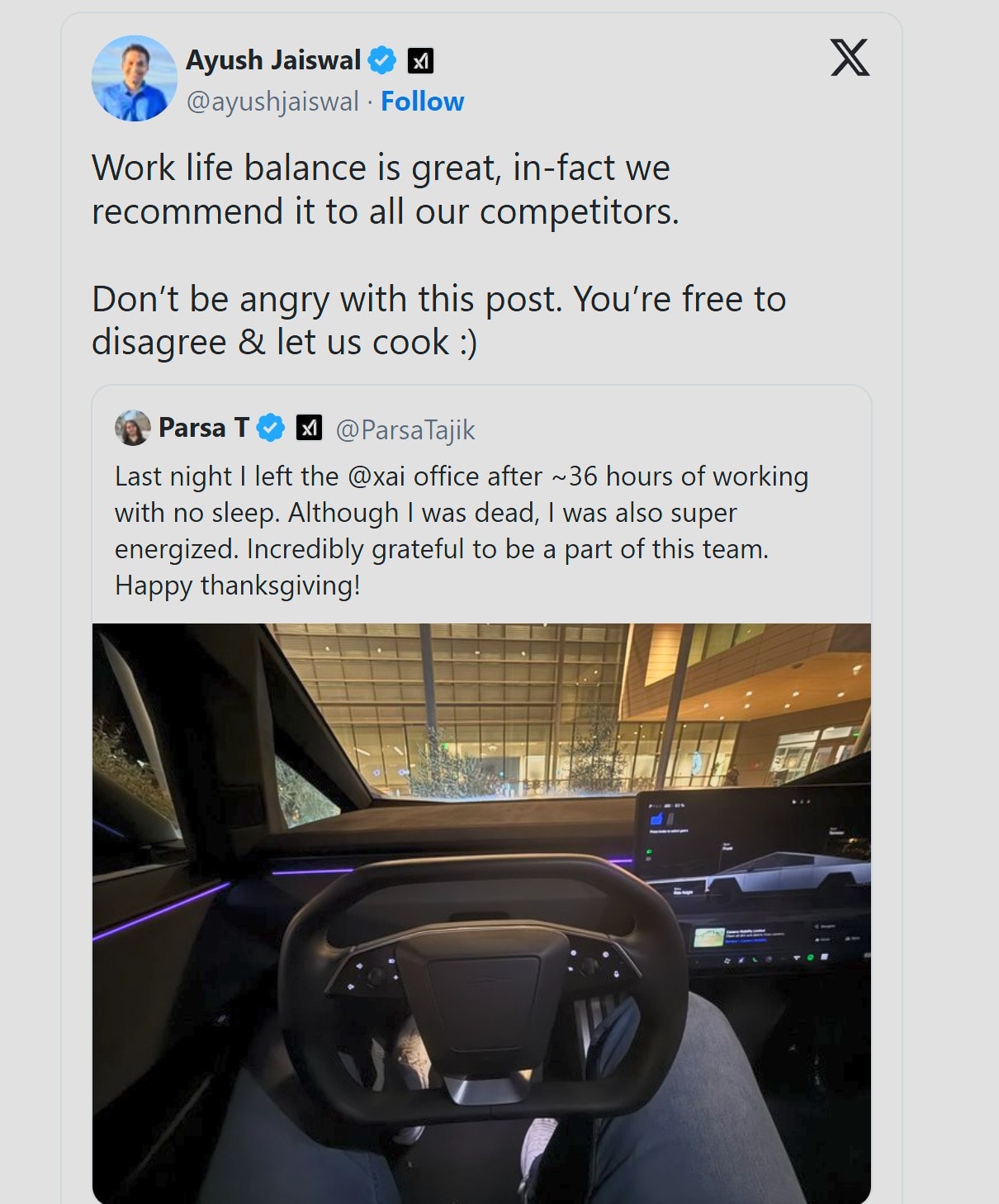Click the verified badge next to Parsa T
Image resolution: width=999 pixels, height=1204 pixels.
[270, 428]
